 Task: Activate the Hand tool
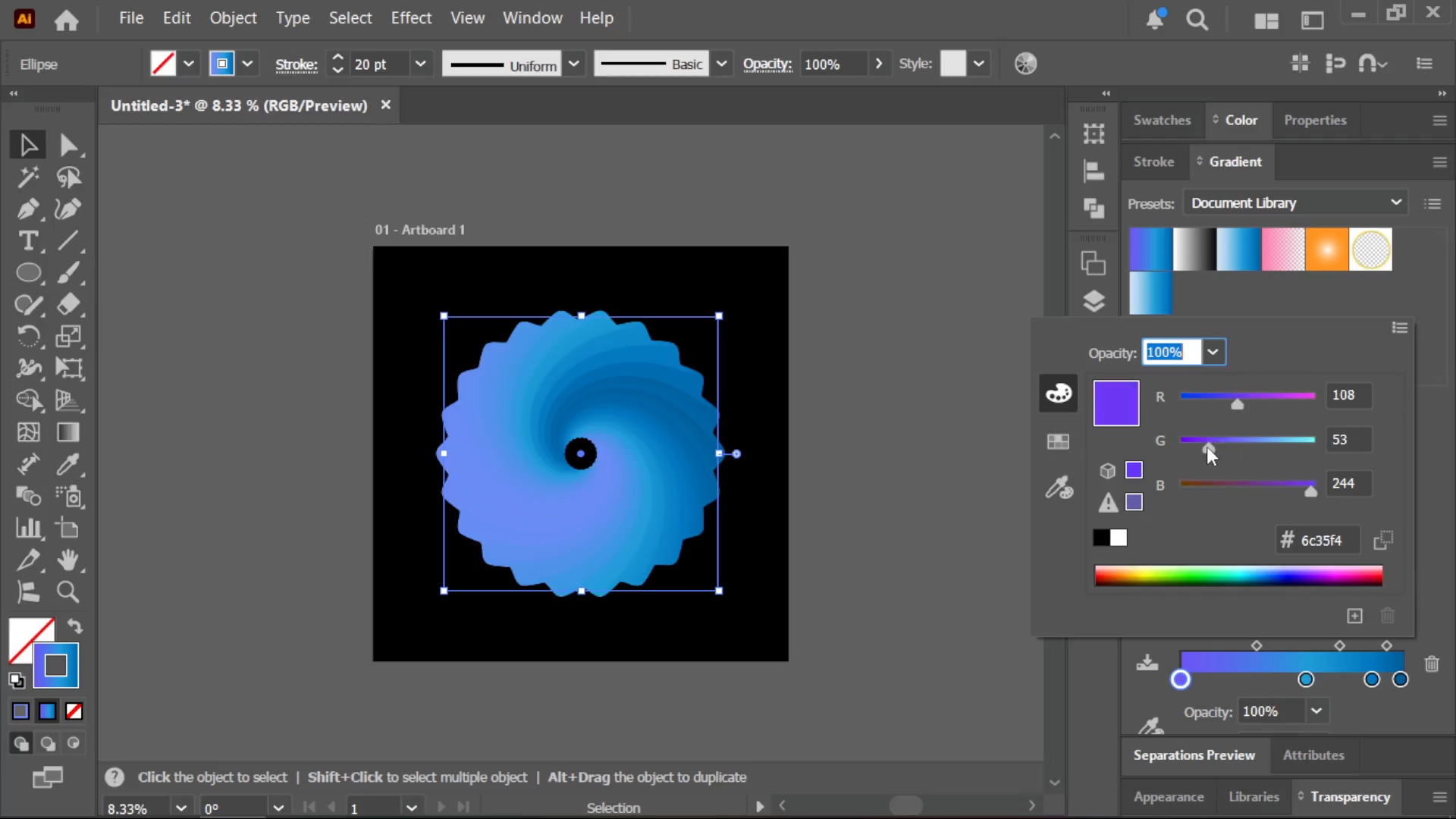(x=68, y=560)
